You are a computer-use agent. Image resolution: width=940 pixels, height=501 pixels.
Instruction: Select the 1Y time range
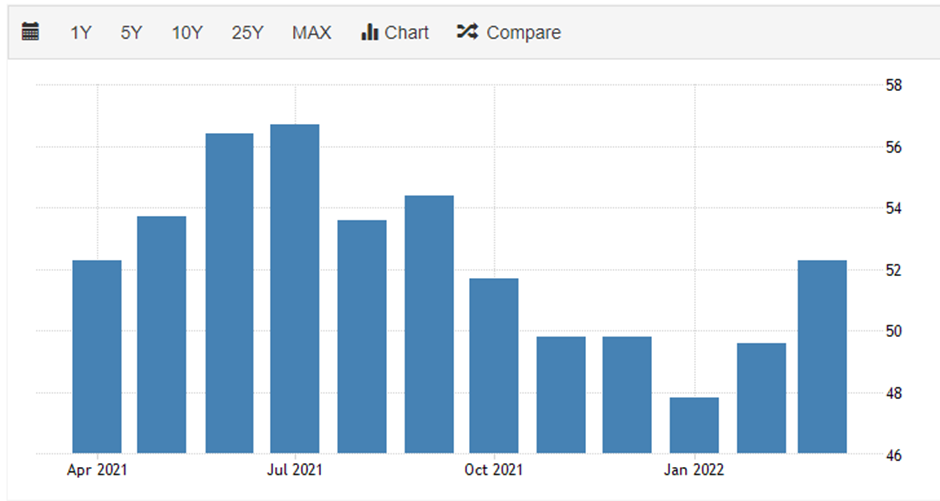point(80,32)
